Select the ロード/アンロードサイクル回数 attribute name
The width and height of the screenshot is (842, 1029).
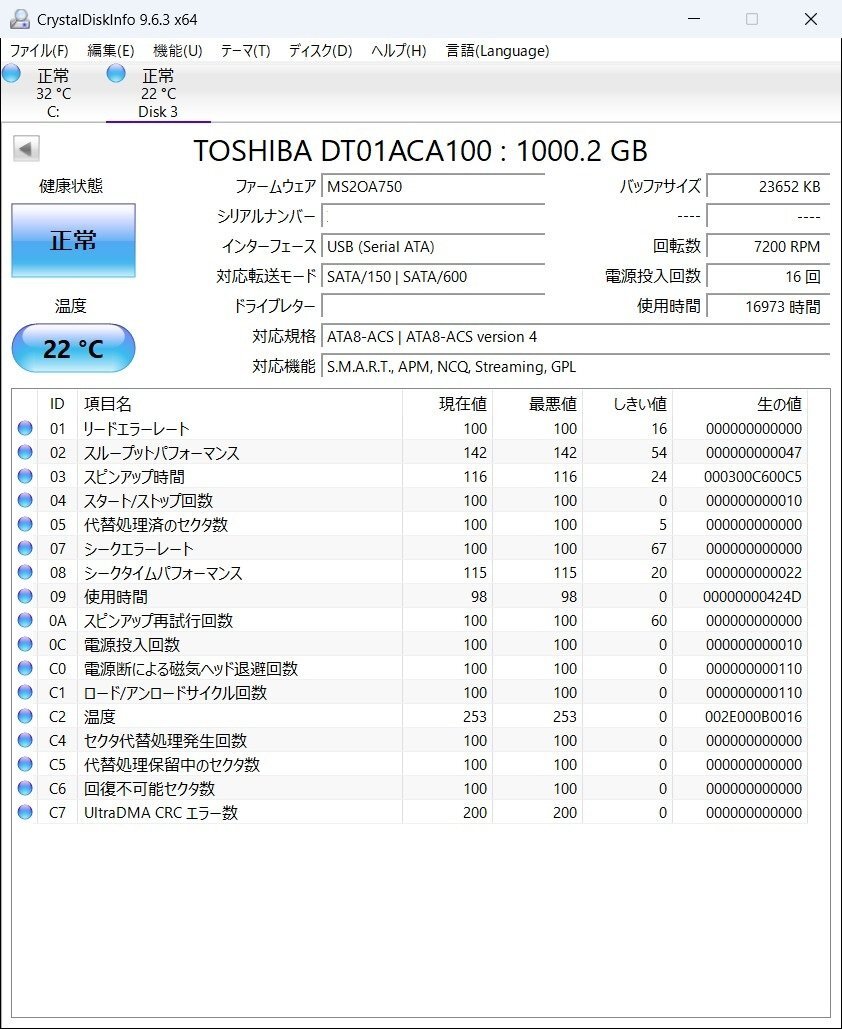pyautogui.click(x=175, y=692)
